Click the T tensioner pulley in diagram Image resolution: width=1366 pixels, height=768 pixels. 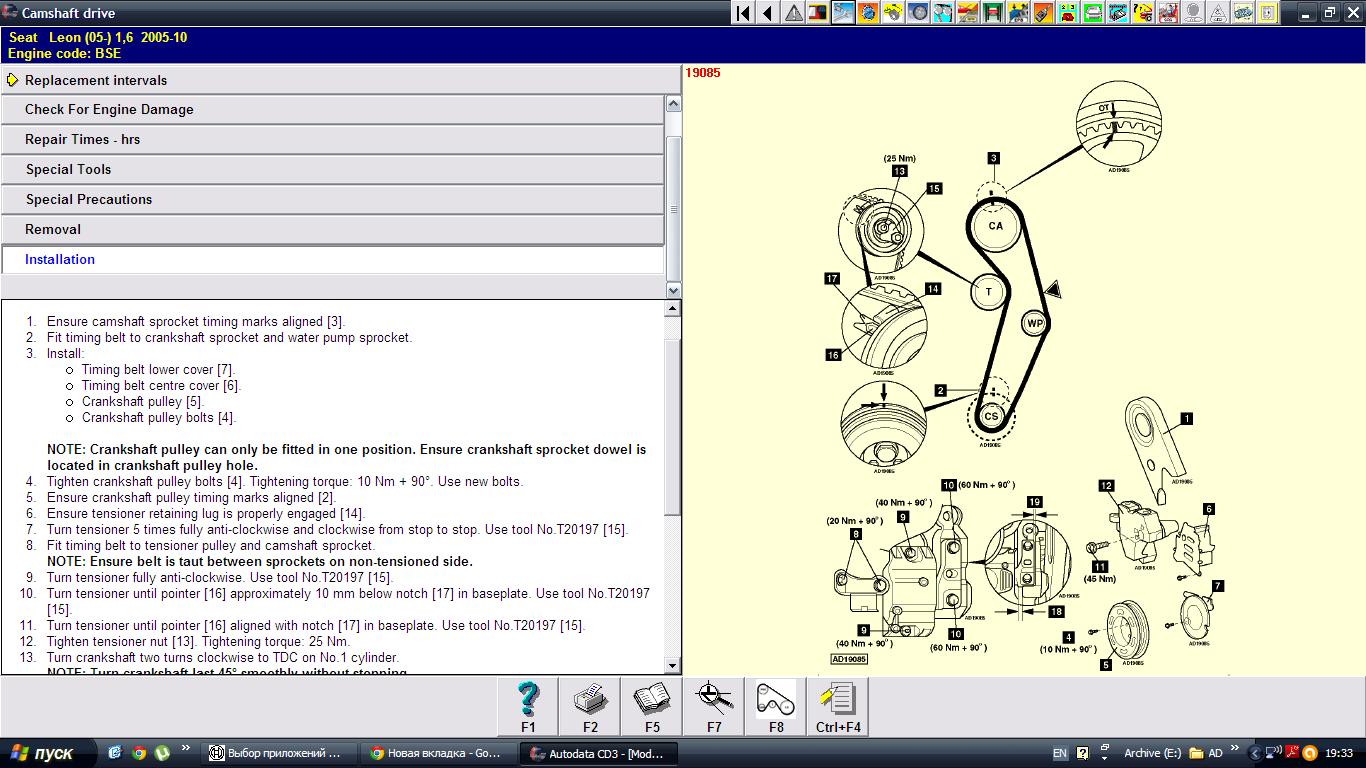click(989, 292)
